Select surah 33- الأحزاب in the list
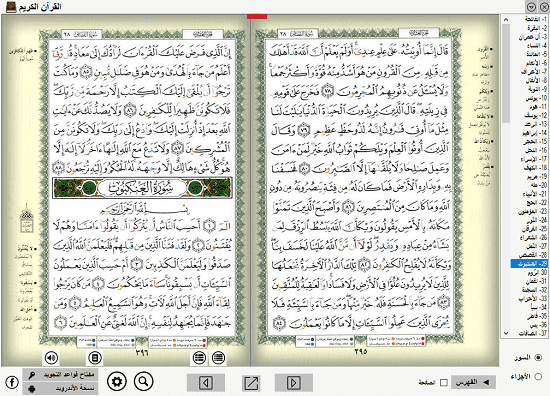Viewport: 550px width, 396px height. click(x=534, y=298)
